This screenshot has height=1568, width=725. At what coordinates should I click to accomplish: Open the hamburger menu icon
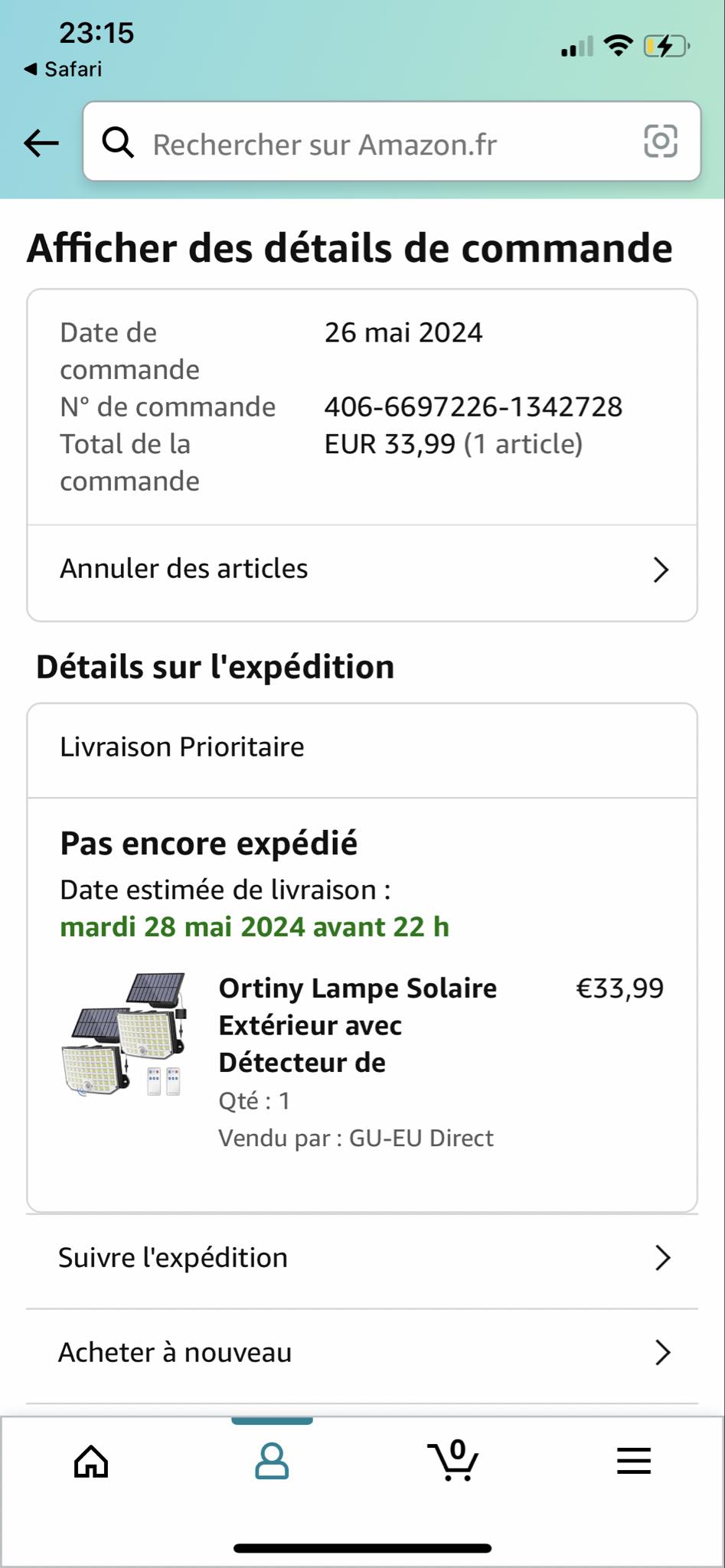pyautogui.click(x=634, y=1461)
